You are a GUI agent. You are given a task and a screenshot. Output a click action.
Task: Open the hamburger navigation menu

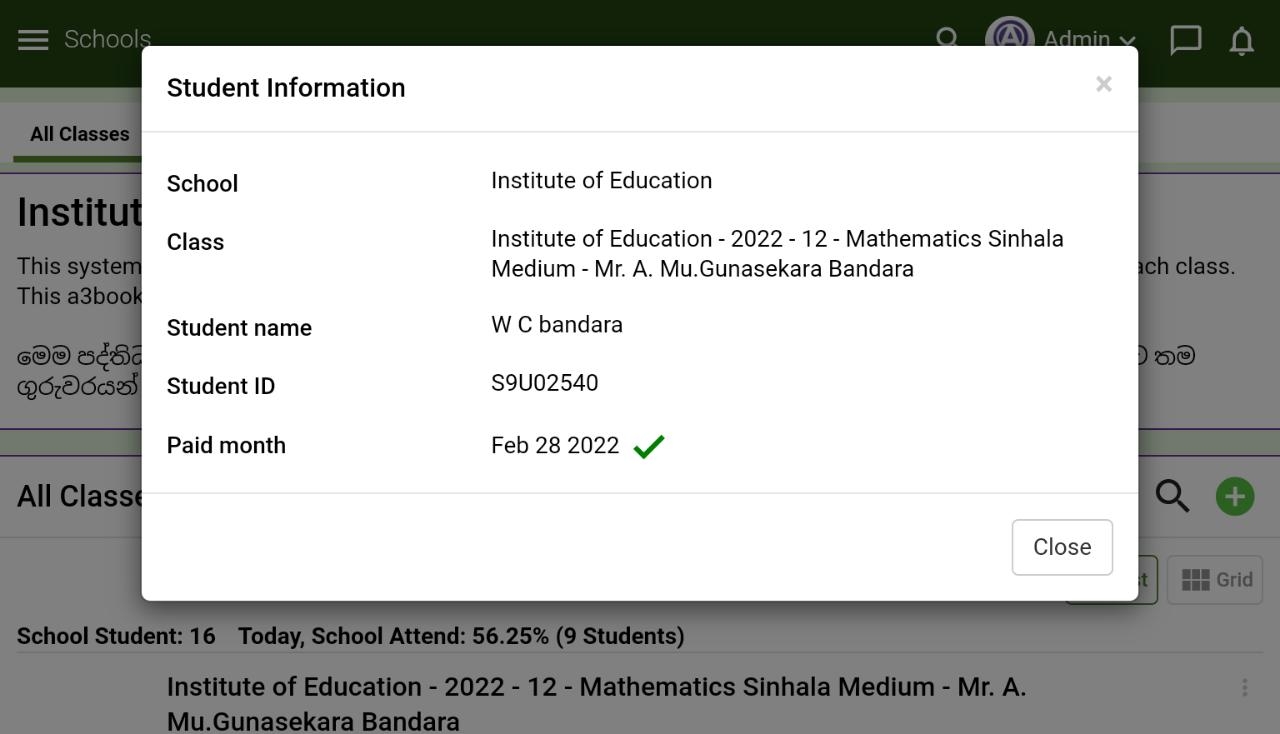coord(33,39)
